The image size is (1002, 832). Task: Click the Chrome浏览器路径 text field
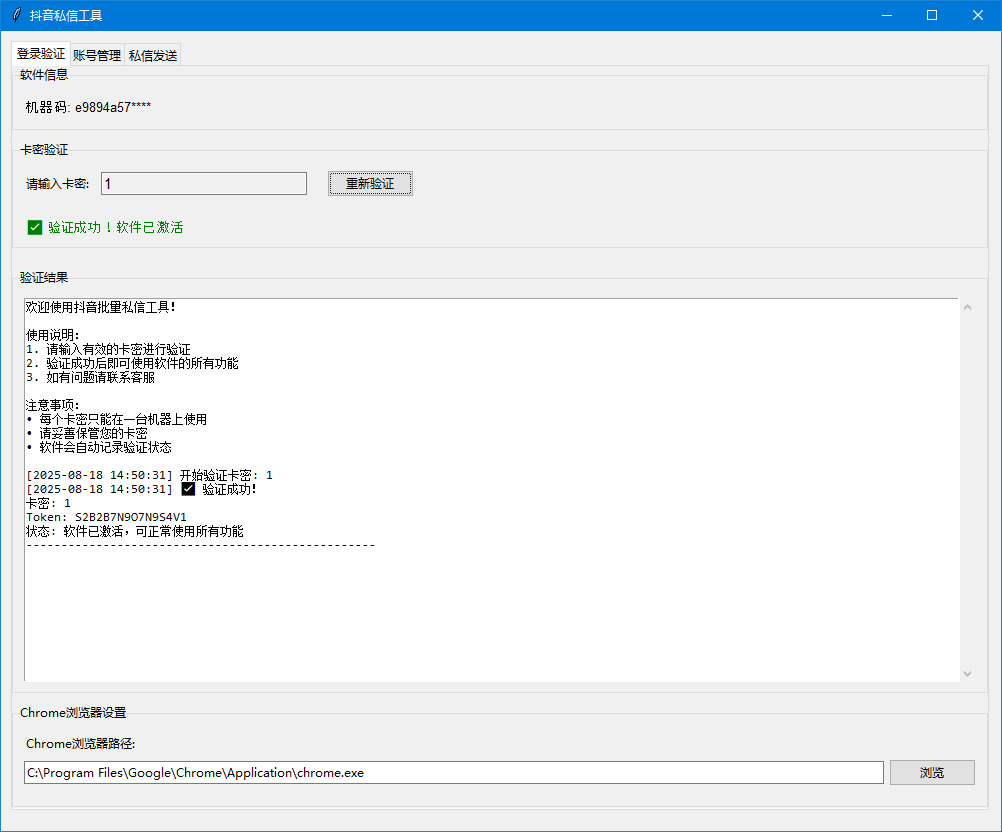coord(454,773)
